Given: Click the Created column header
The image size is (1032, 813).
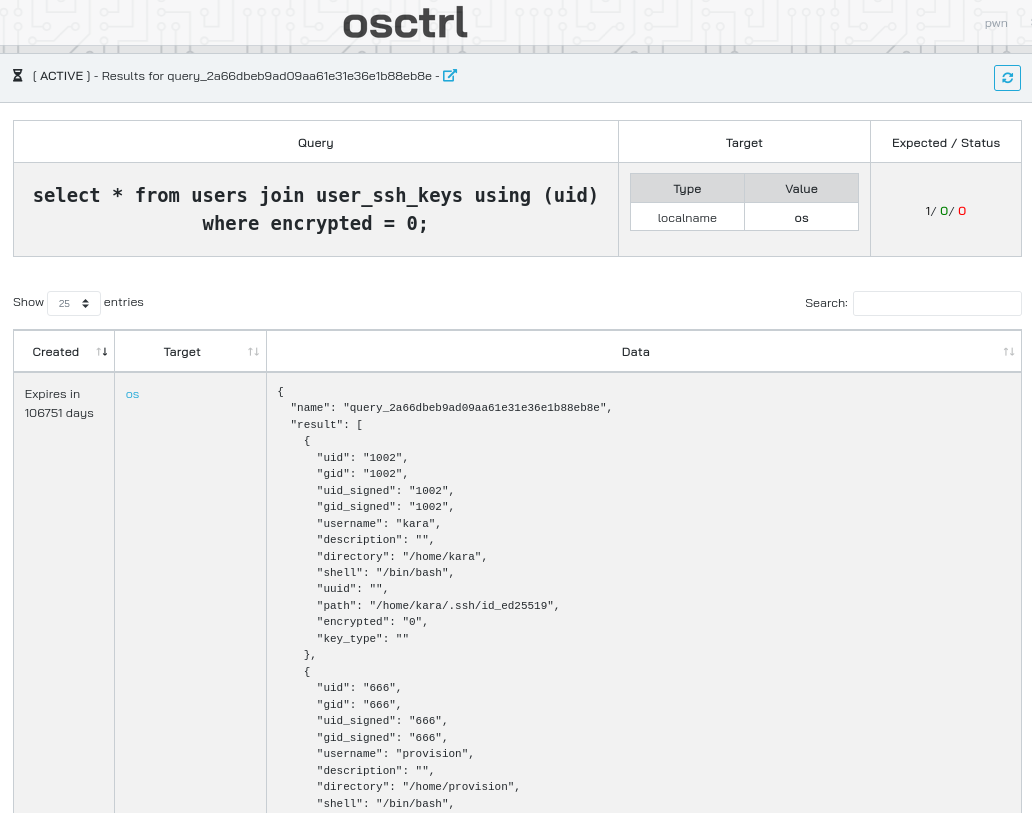Looking at the screenshot, I should [64, 352].
